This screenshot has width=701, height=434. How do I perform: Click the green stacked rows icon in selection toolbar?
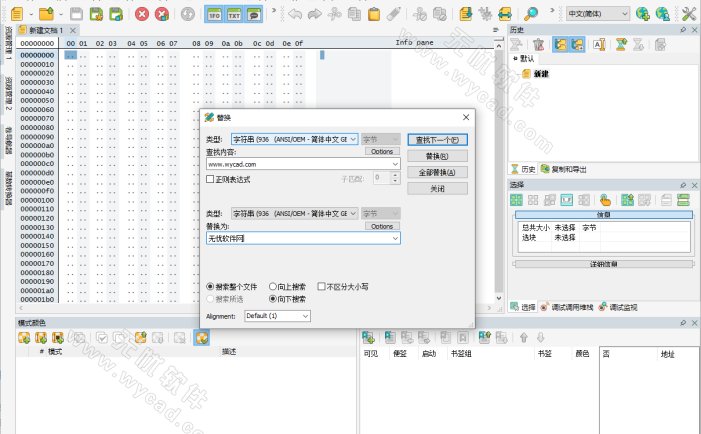[x=683, y=200]
